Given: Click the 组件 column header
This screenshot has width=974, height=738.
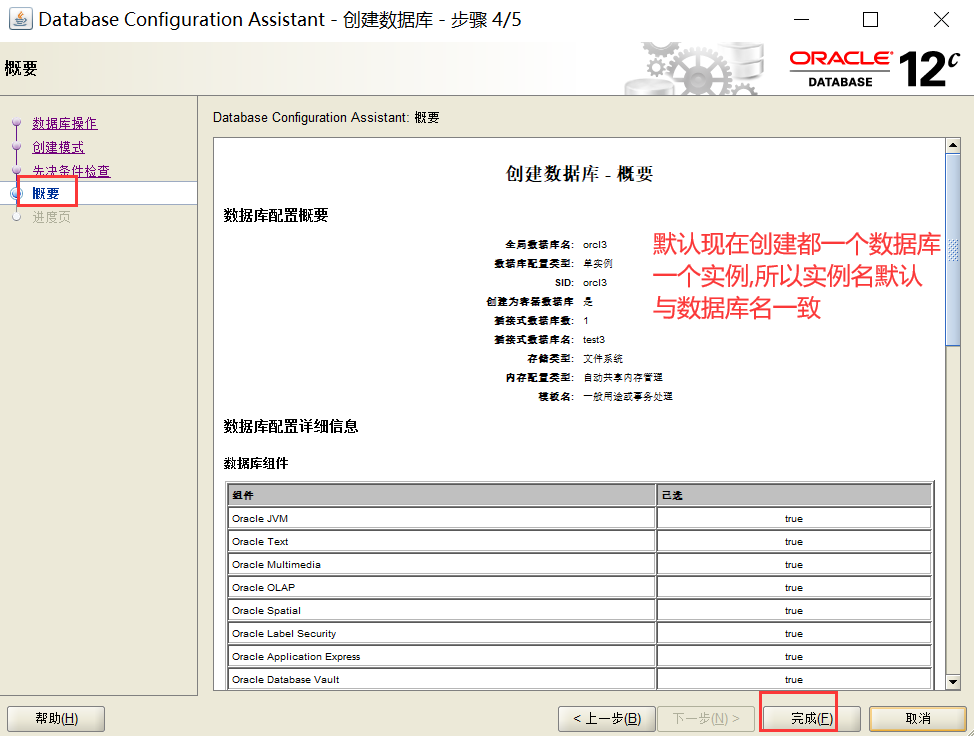Looking at the screenshot, I should pyautogui.click(x=442, y=495).
